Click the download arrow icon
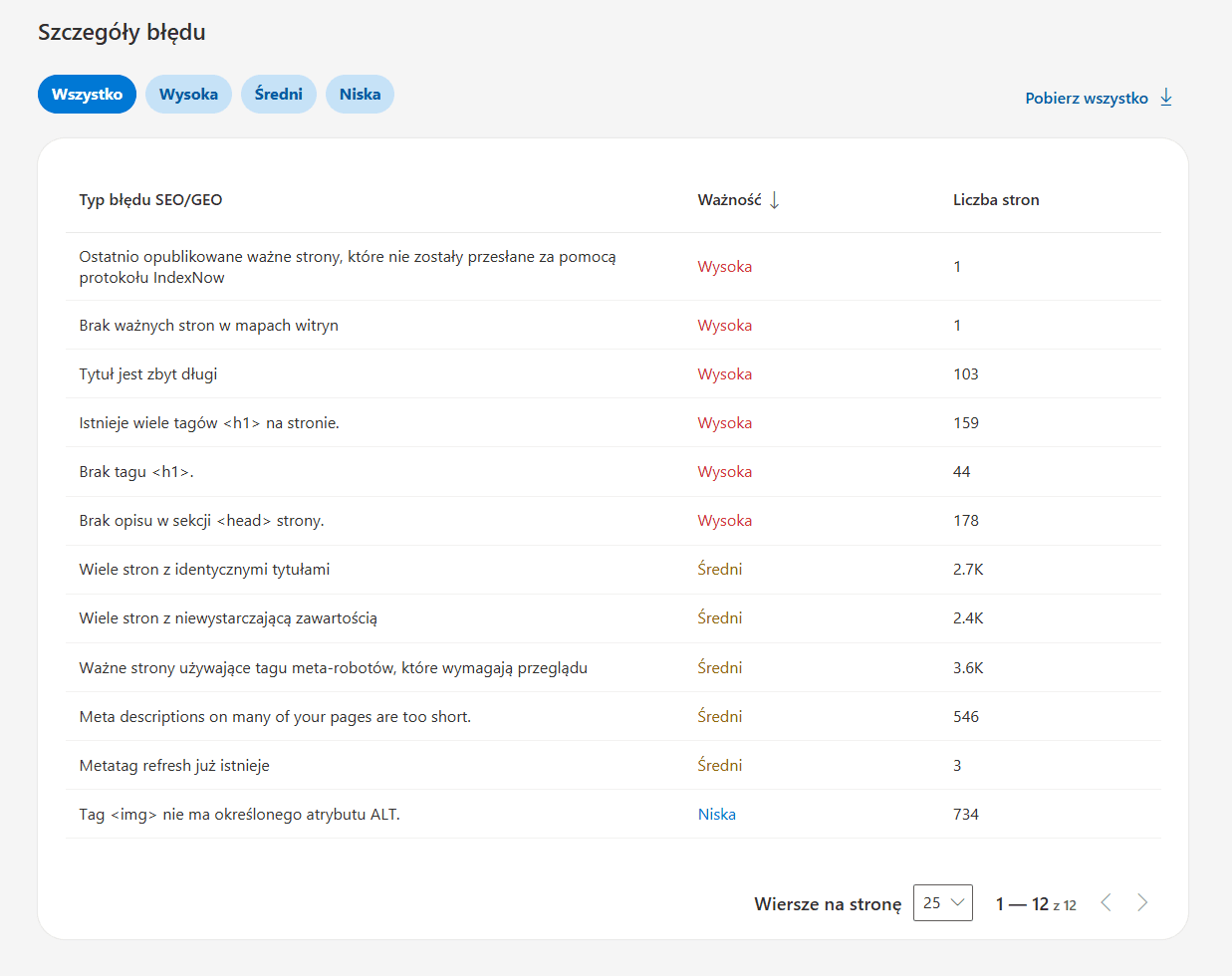The image size is (1232, 976). click(1166, 98)
